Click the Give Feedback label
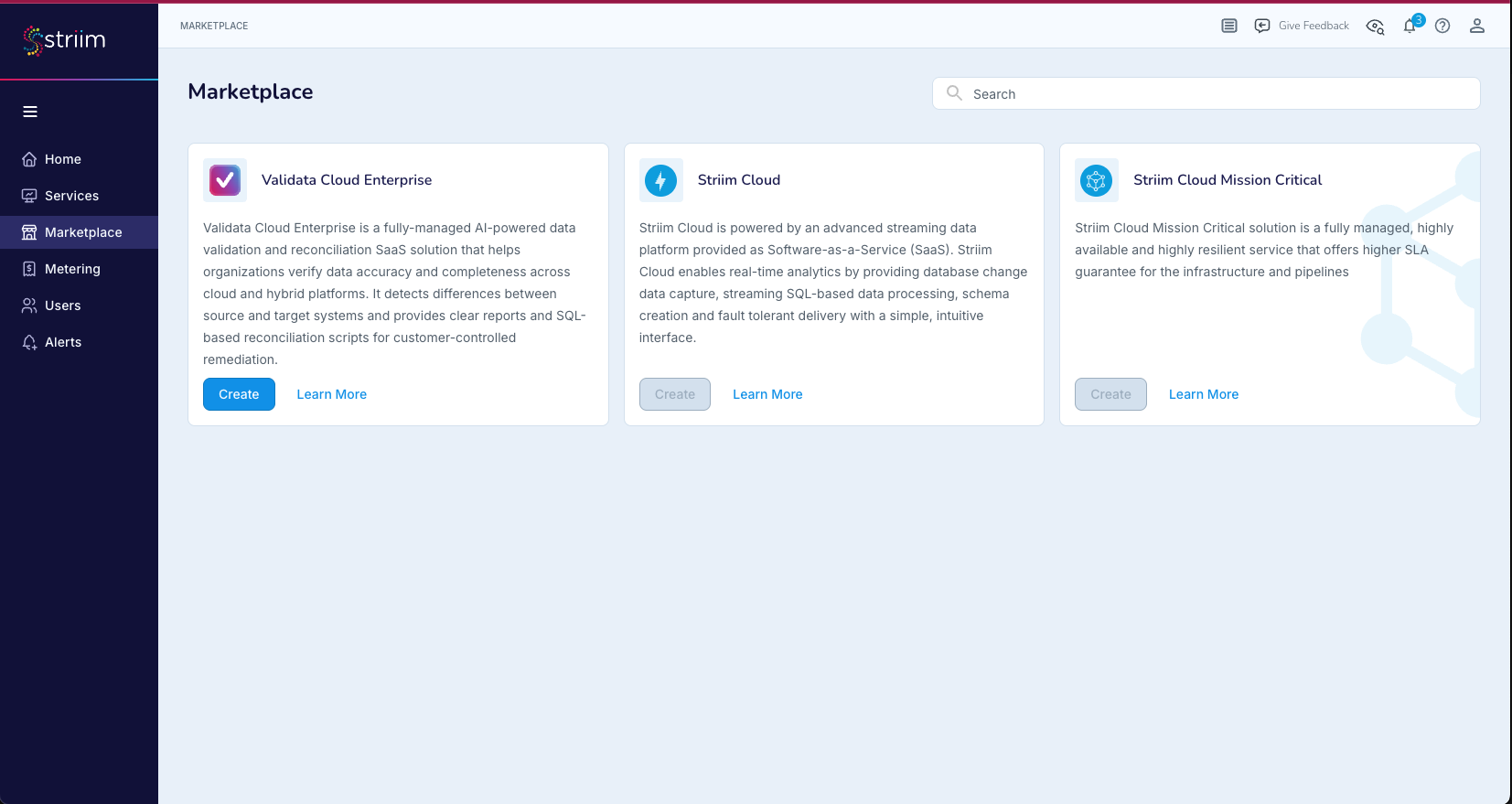This screenshot has width=1512, height=804. 1314,26
